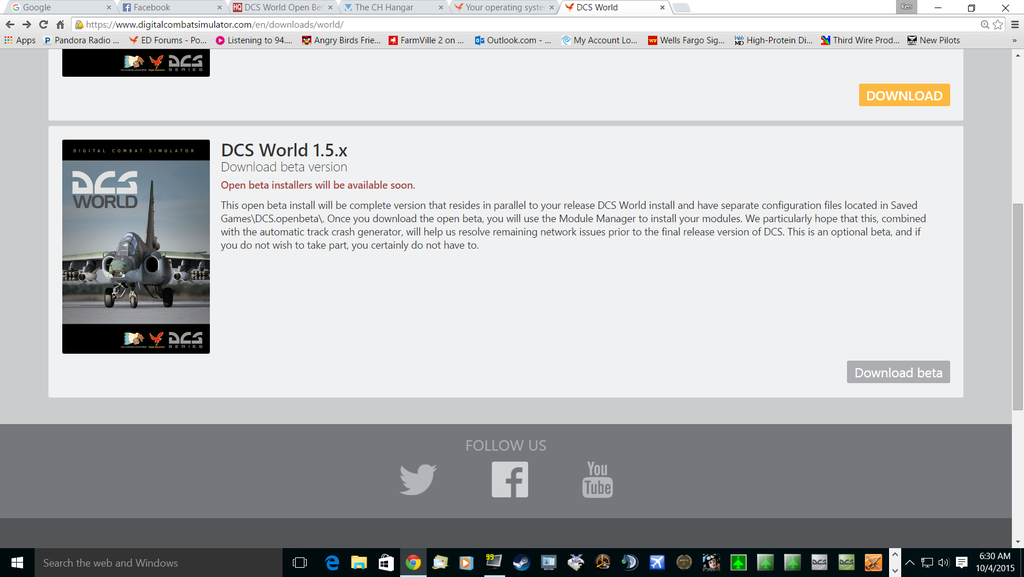Open the Listening to 94 bookmark
The width and height of the screenshot is (1024, 577).
[254, 40]
